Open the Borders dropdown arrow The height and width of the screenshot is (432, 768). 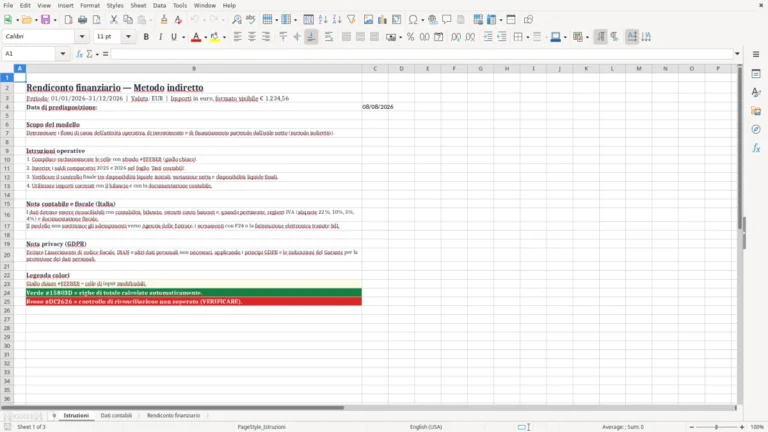[528, 37]
